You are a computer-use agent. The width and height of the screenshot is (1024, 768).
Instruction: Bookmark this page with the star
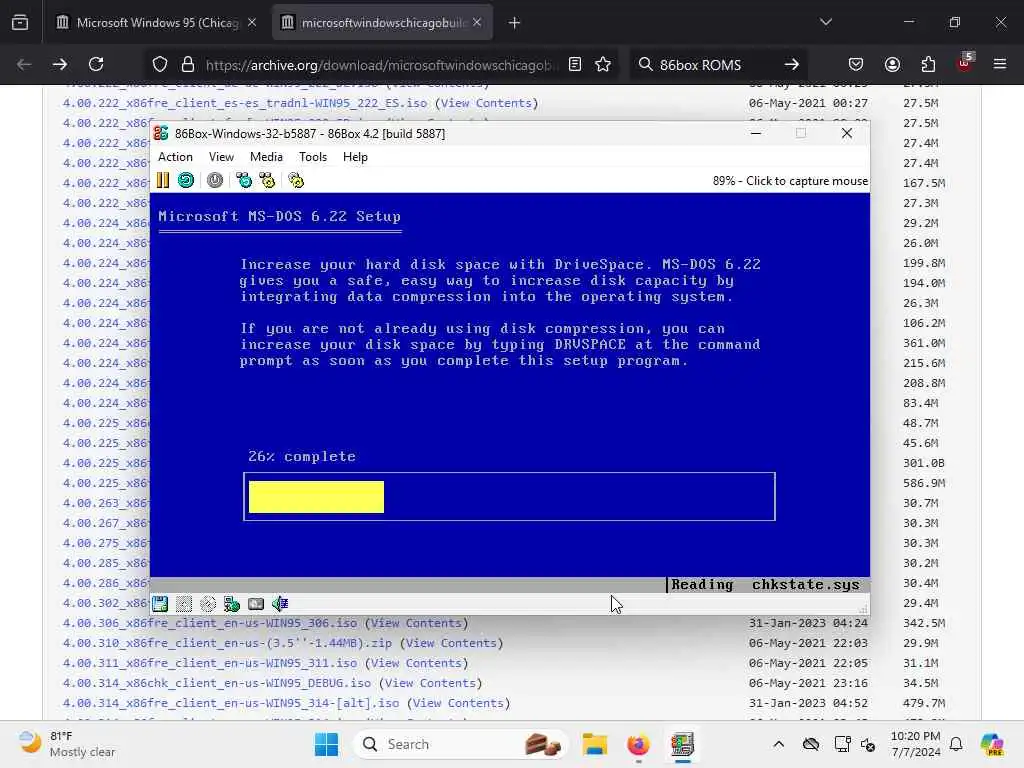coord(603,64)
